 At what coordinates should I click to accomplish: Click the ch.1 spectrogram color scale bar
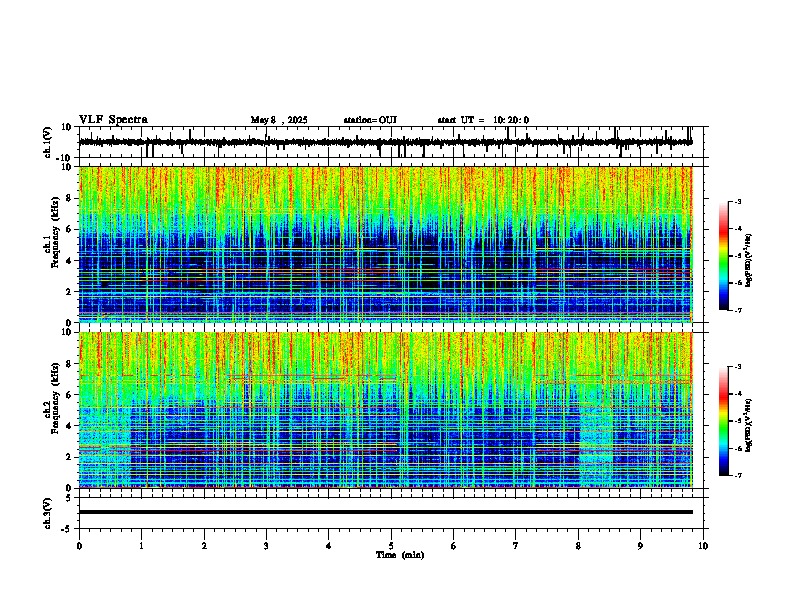[x=724, y=256]
